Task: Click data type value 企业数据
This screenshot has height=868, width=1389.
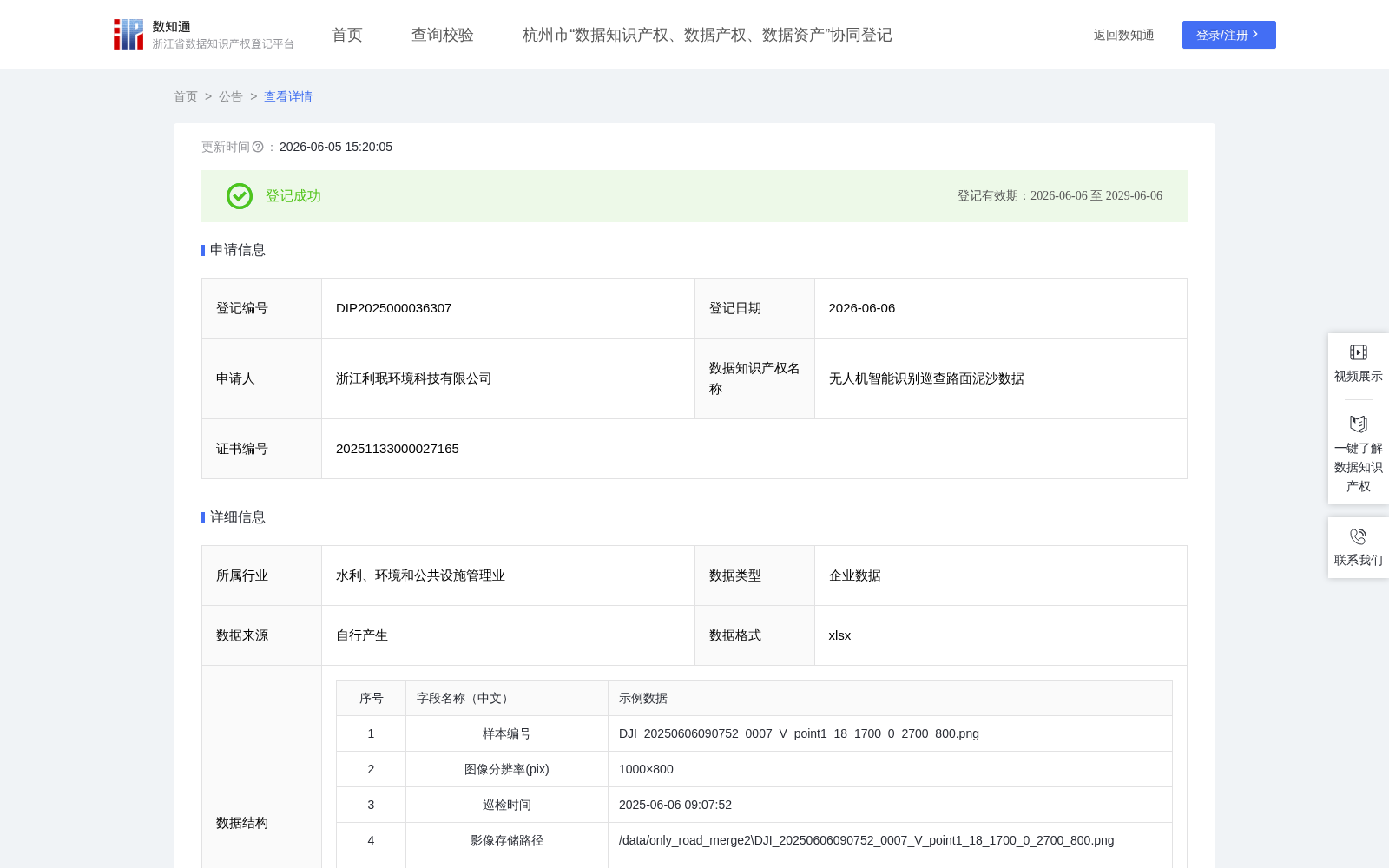Action: (855, 575)
